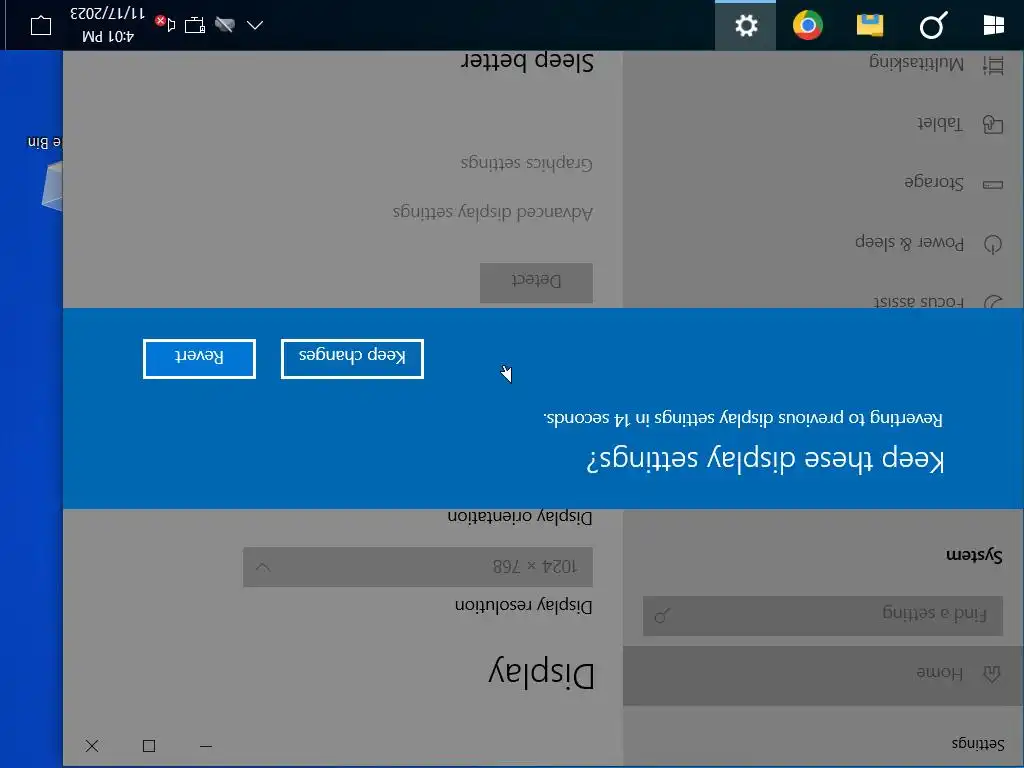The width and height of the screenshot is (1024, 768).
Task: Open the 1024 × 768 resolution dropdown
Action: [418, 567]
